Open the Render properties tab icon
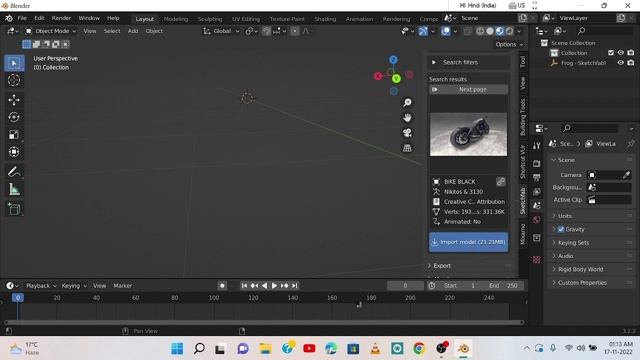This screenshot has height=360, width=640. pos(537,164)
